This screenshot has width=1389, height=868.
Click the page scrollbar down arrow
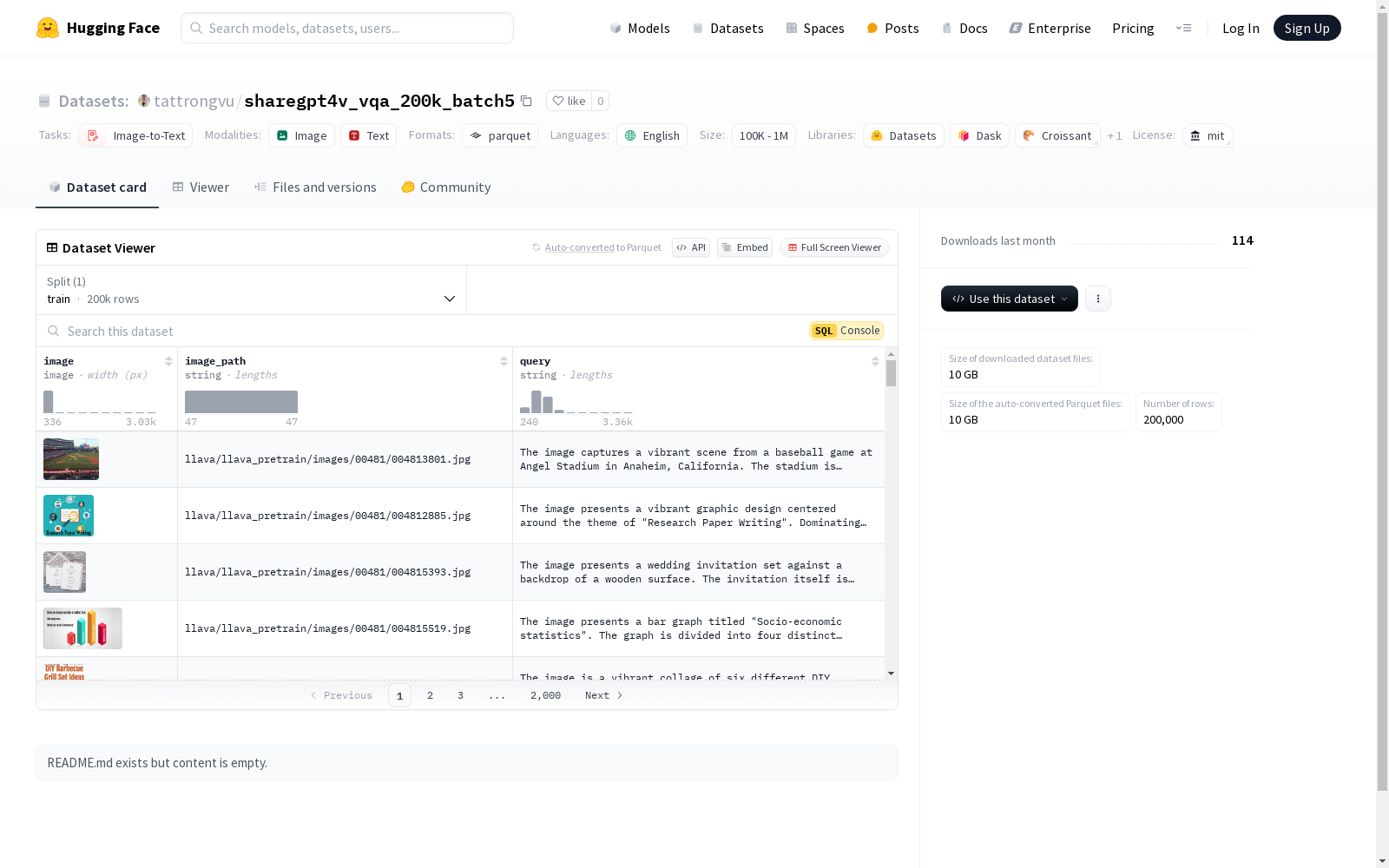pos(1383,861)
